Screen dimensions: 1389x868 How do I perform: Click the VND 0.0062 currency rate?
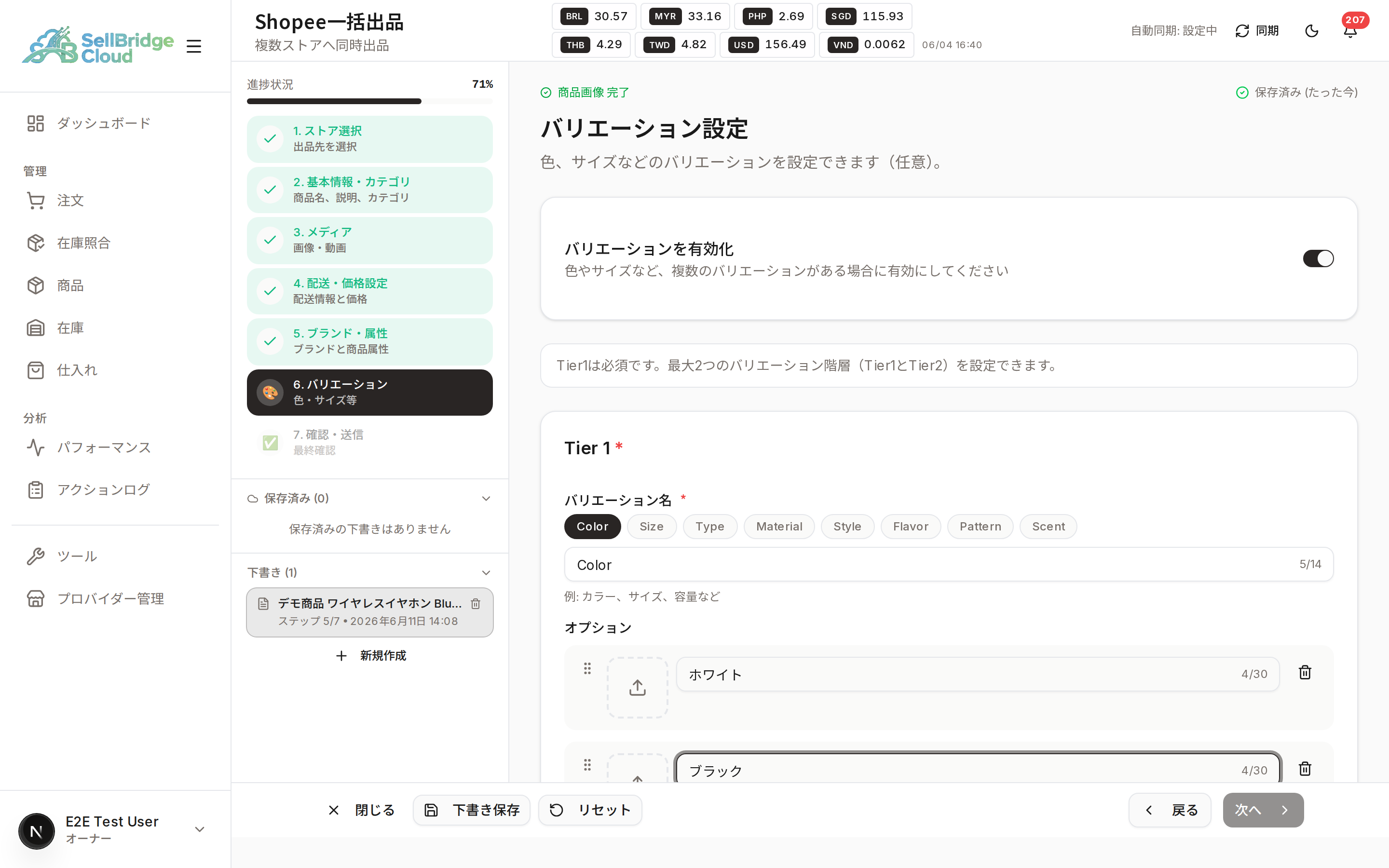866,44
